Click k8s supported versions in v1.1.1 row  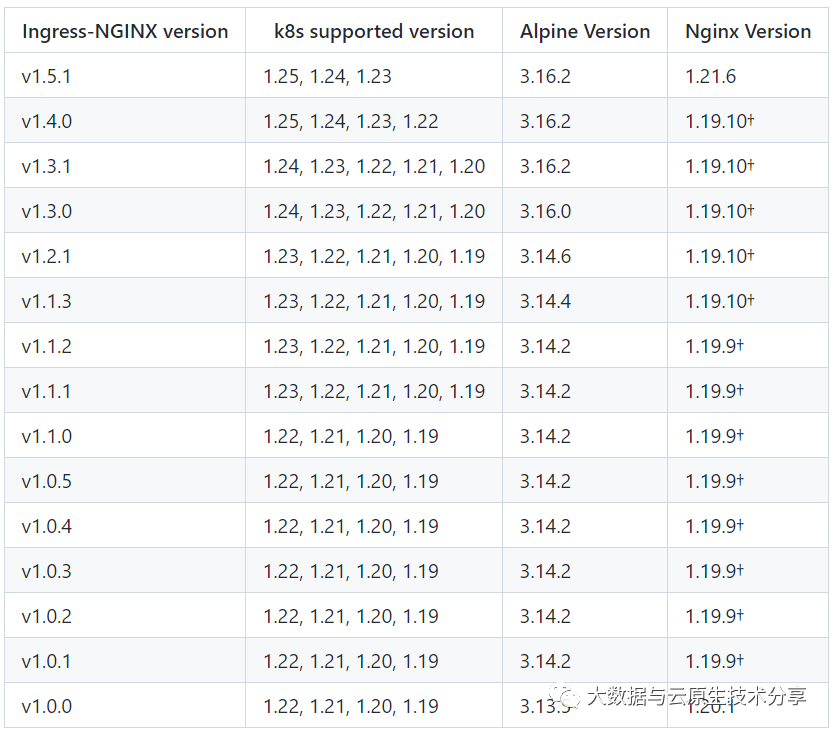click(374, 390)
